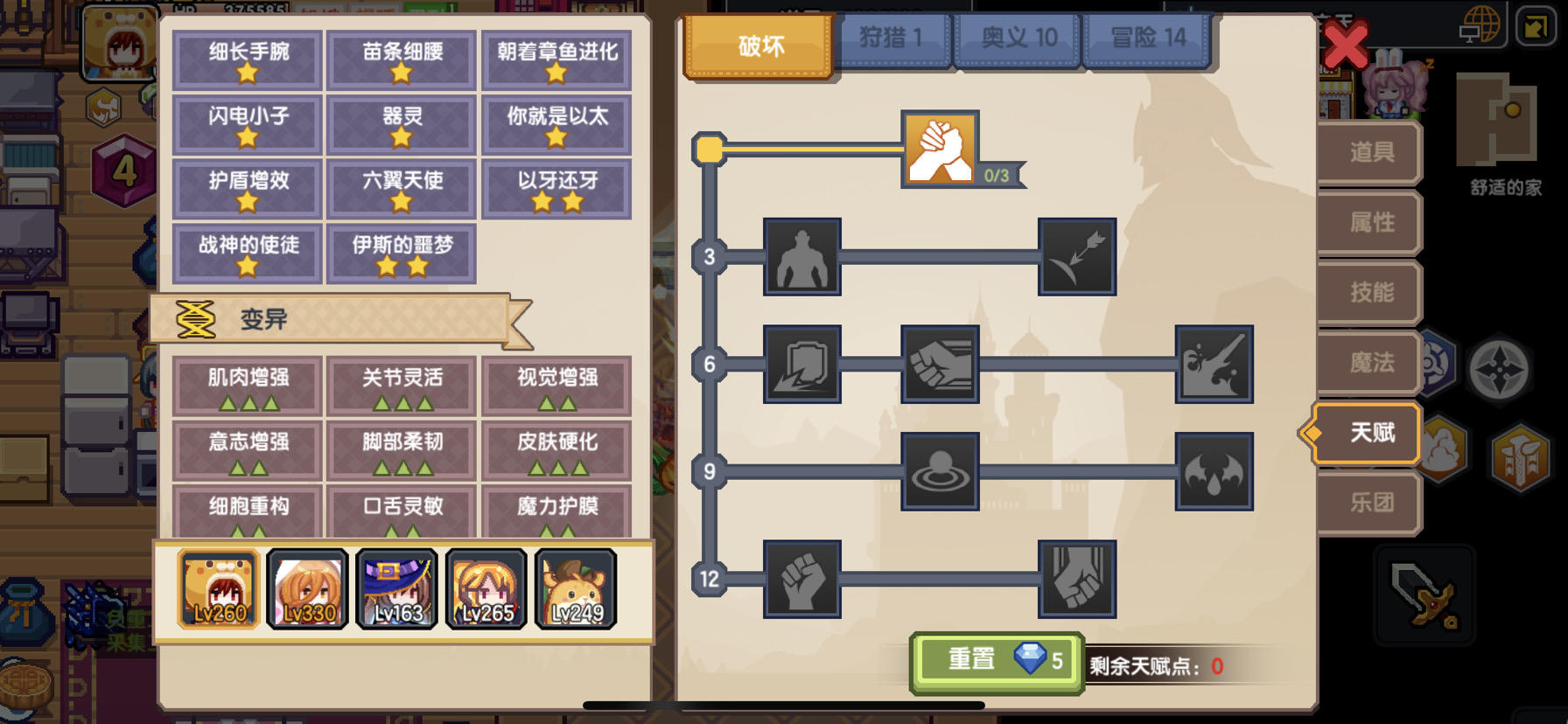Open the 冒险 14 tab
Screen dimensions: 1568x724
coord(1148,38)
